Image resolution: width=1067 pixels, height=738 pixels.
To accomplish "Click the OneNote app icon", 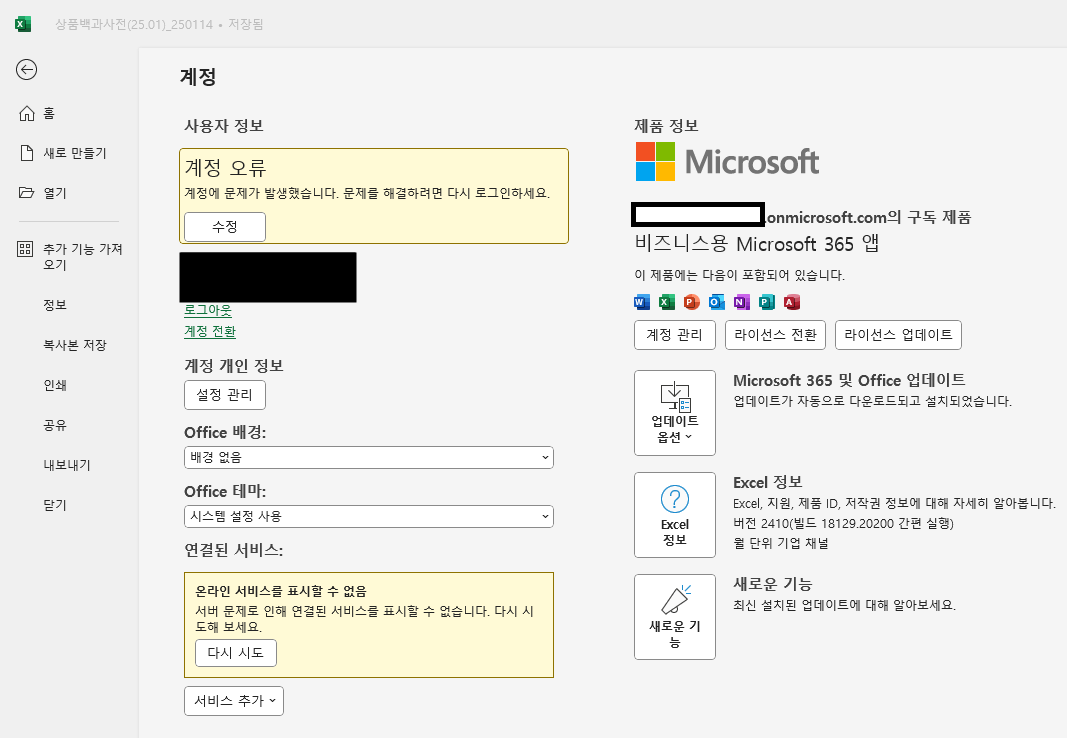I will point(742,302).
